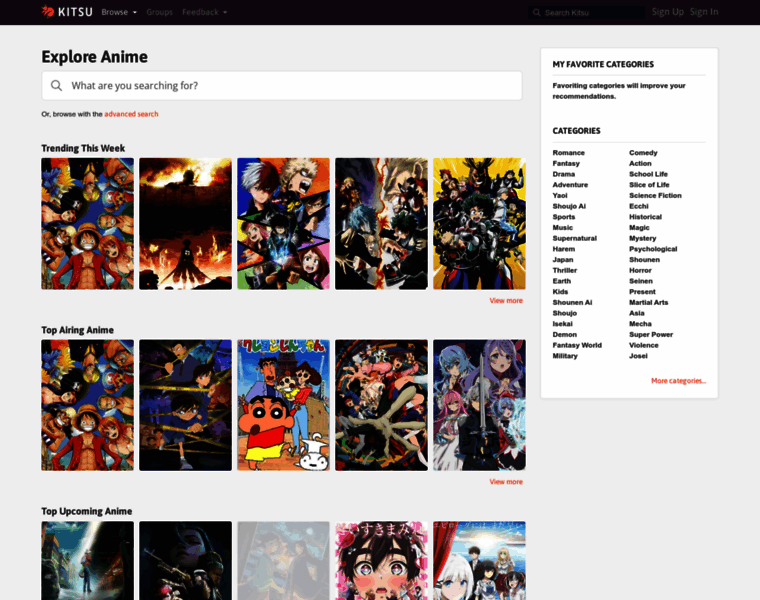Open second dark Top Upcoming Anime poster
Image resolution: width=760 pixels, height=600 pixels.
[x=185, y=561]
